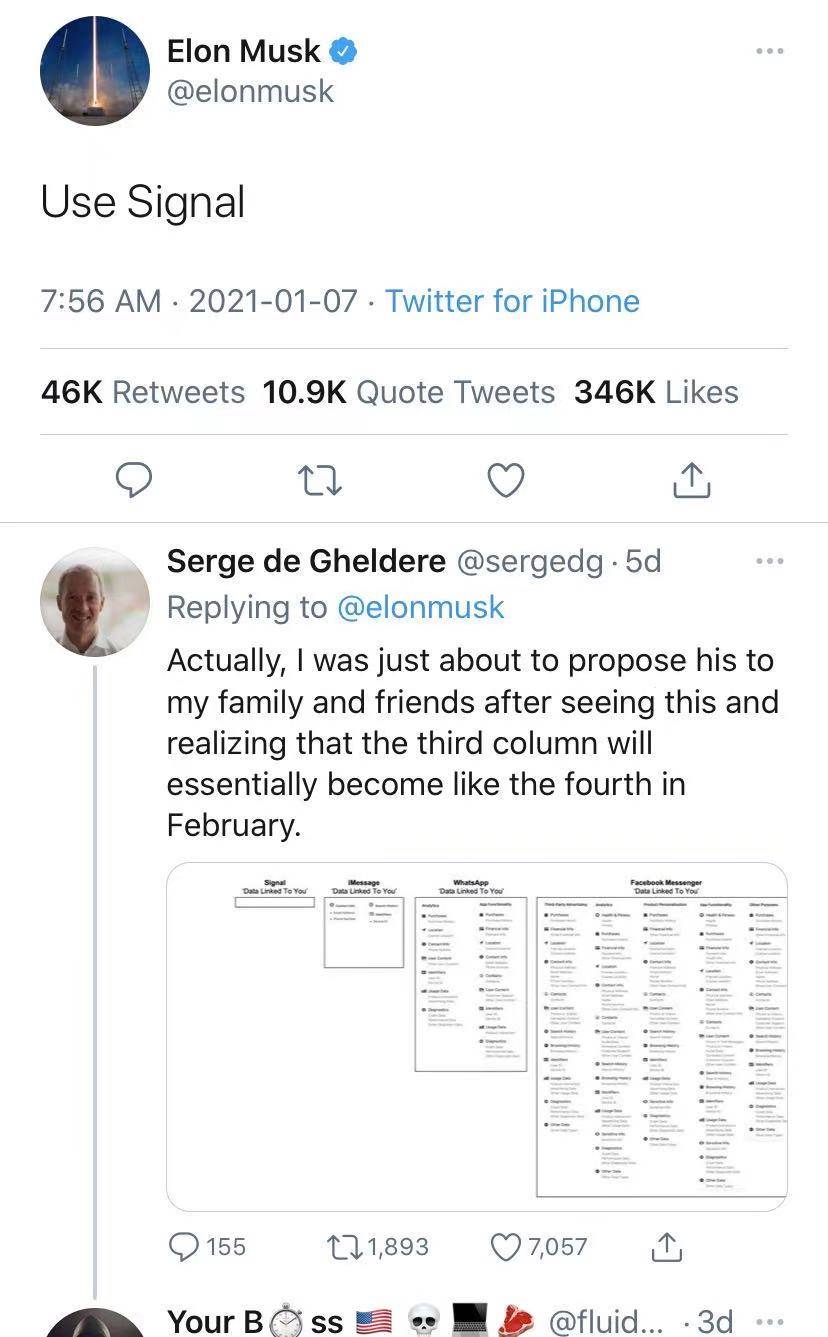Share the 'Use Signal' tweet
Image resolution: width=828 pixels, height=1337 pixels.
pos(692,481)
